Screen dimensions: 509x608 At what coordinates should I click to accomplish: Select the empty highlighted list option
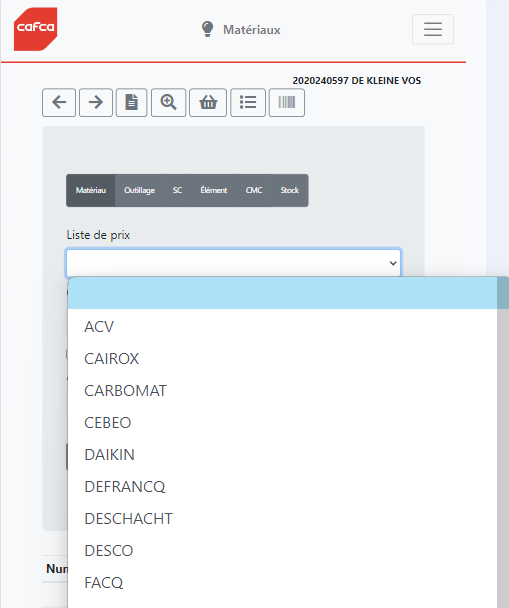[283, 293]
